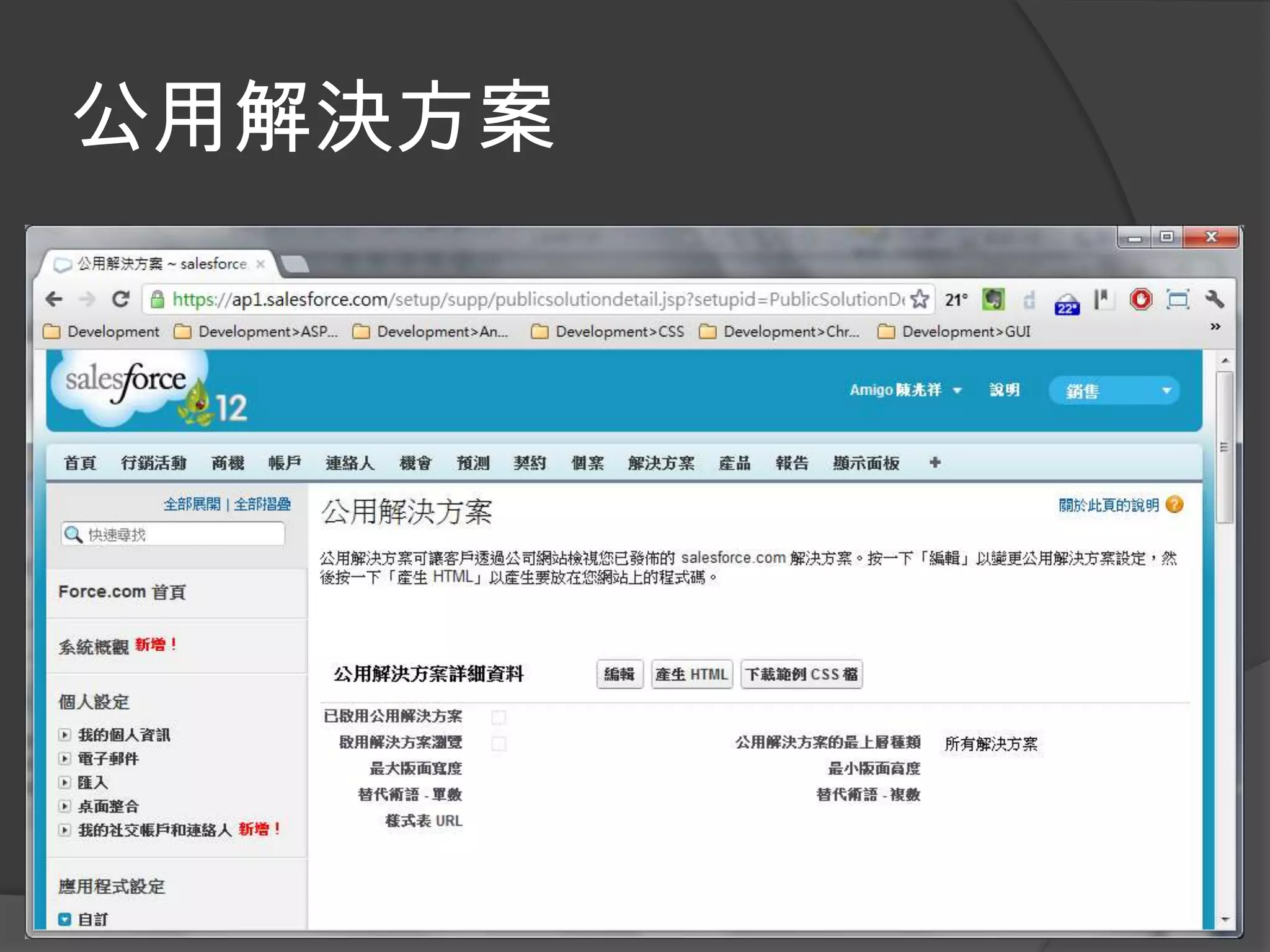Viewport: 1270px width, 952px height.
Task: Click the browser address bar URL
Action: (538, 299)
